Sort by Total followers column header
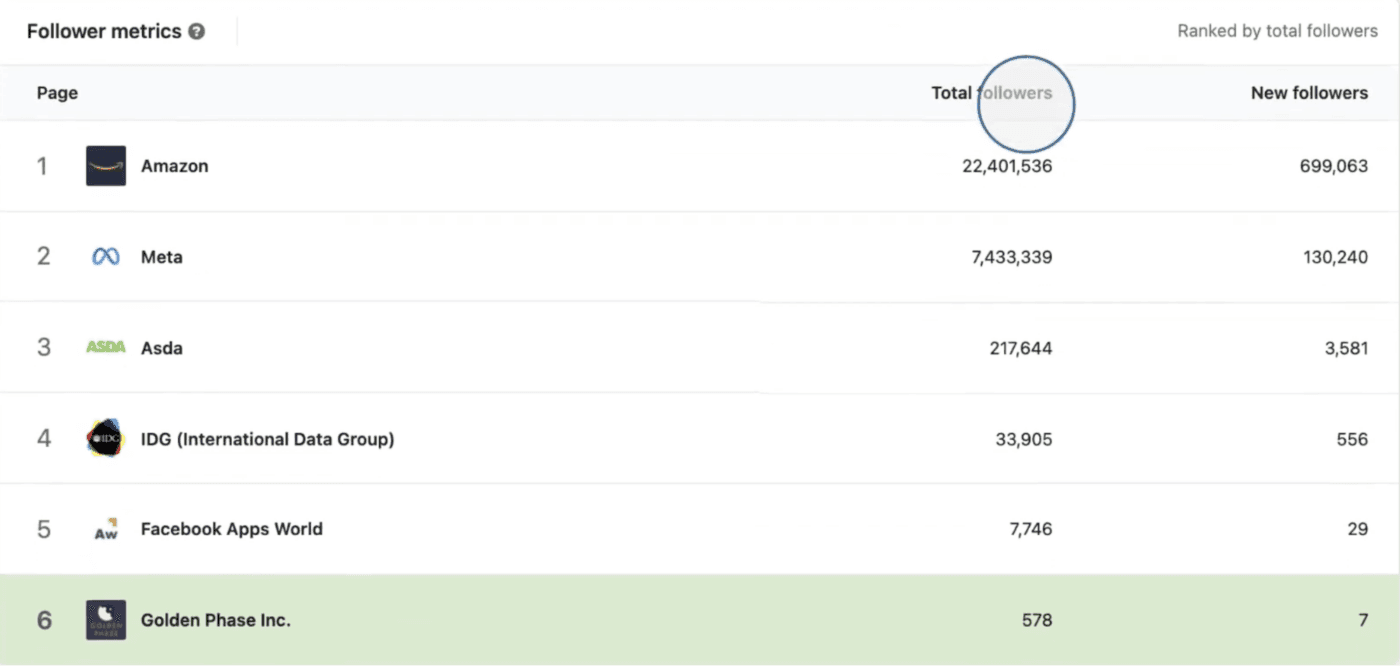 991,93
